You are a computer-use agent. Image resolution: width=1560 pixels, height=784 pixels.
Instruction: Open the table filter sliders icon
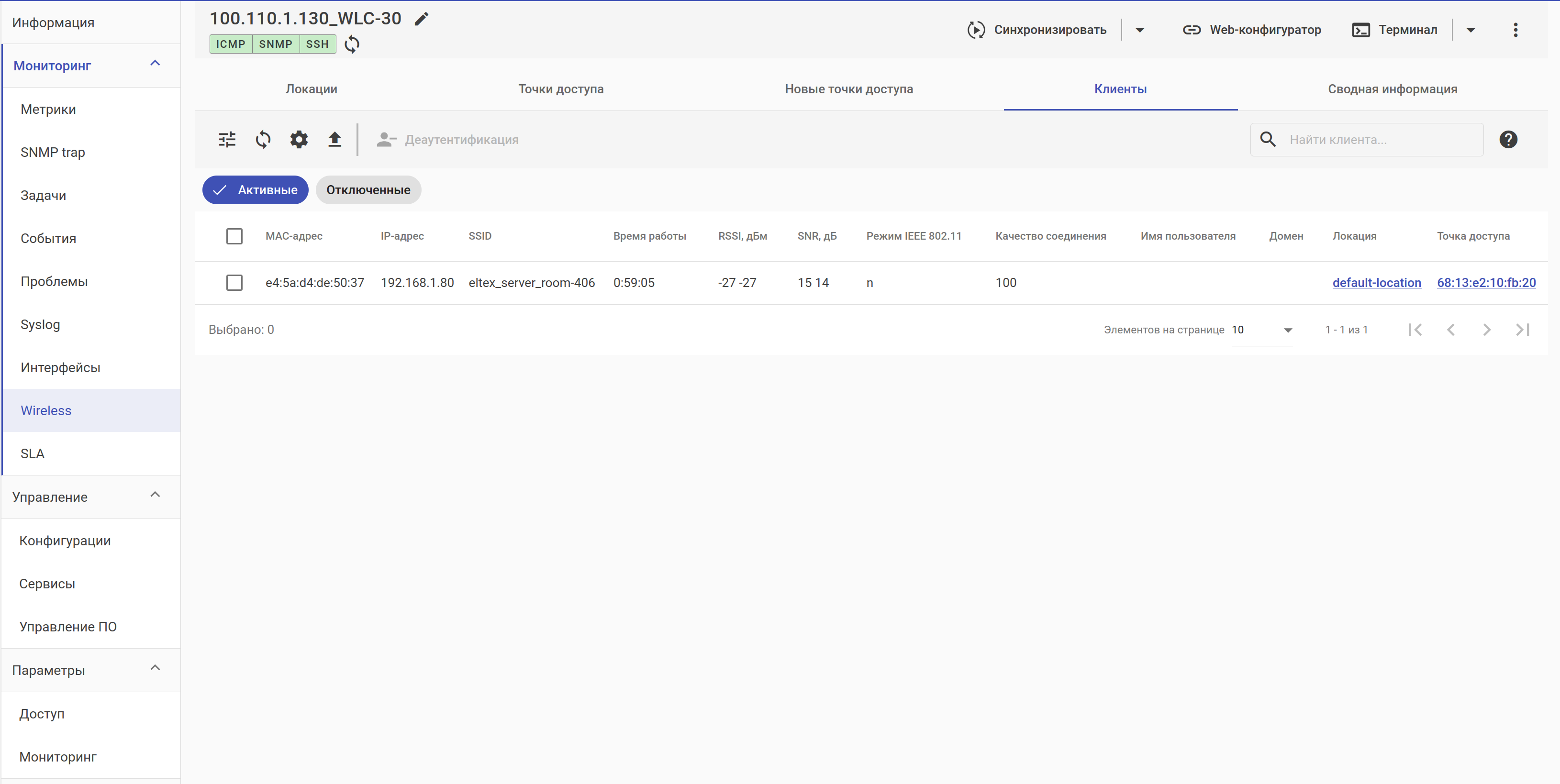point(227,140)
